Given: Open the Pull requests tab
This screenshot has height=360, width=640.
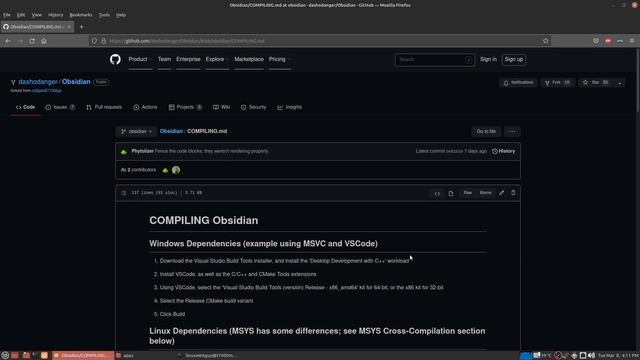Looking at the screenshot, I should point(104,107).
